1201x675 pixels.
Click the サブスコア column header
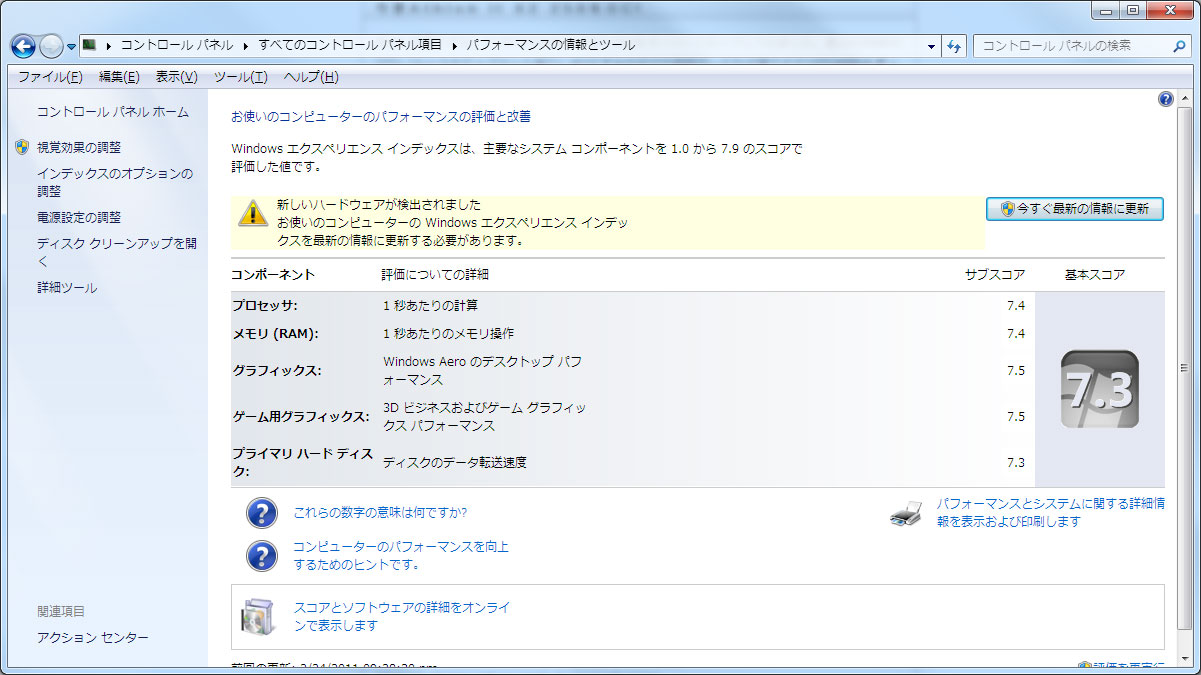(995, 274)
